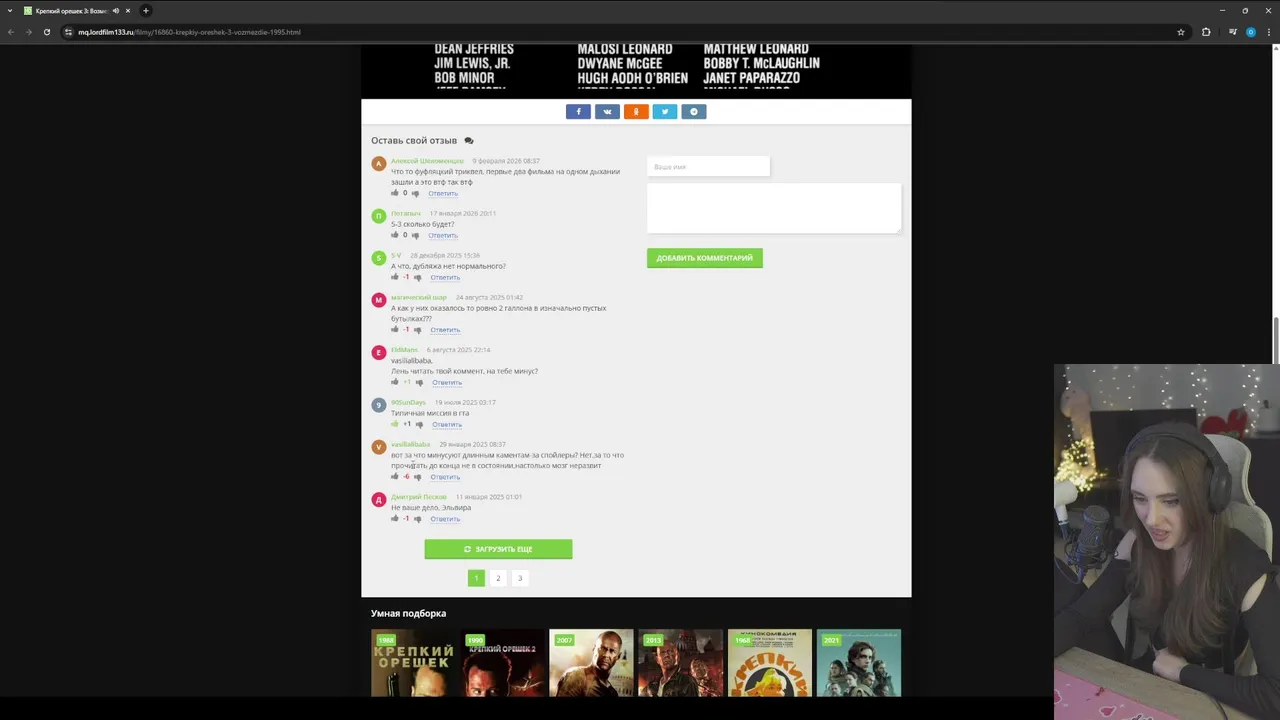Reply to the EldMans comment
Screen dimensions: 1280x720
[447, 382]
